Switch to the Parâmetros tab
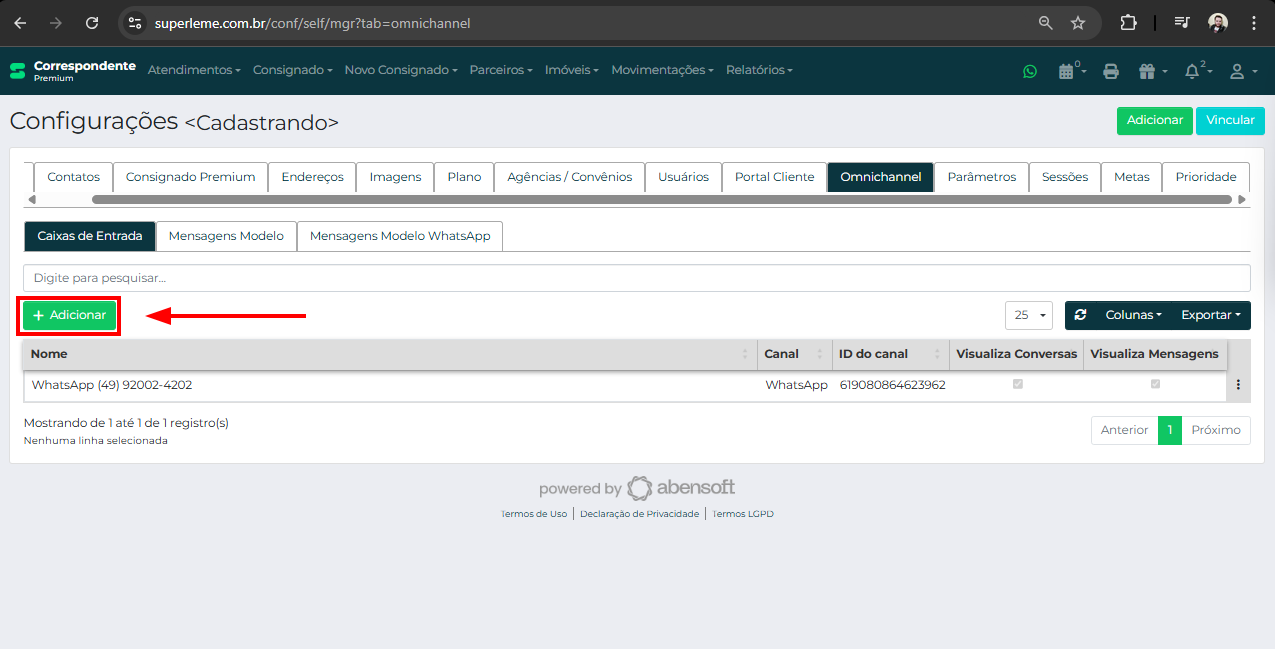Image resolution: width=1275 pixels, height=649 pixels. (x=981, y=177)
